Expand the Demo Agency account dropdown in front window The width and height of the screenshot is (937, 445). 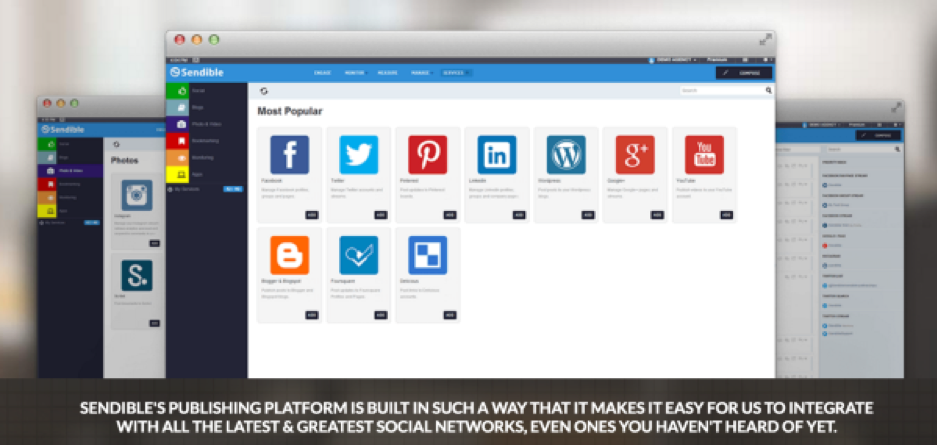point(672,60)
